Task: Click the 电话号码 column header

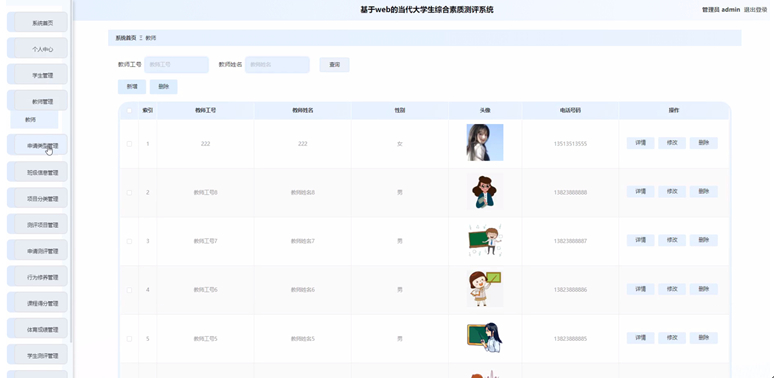Action: click(570, 111)
